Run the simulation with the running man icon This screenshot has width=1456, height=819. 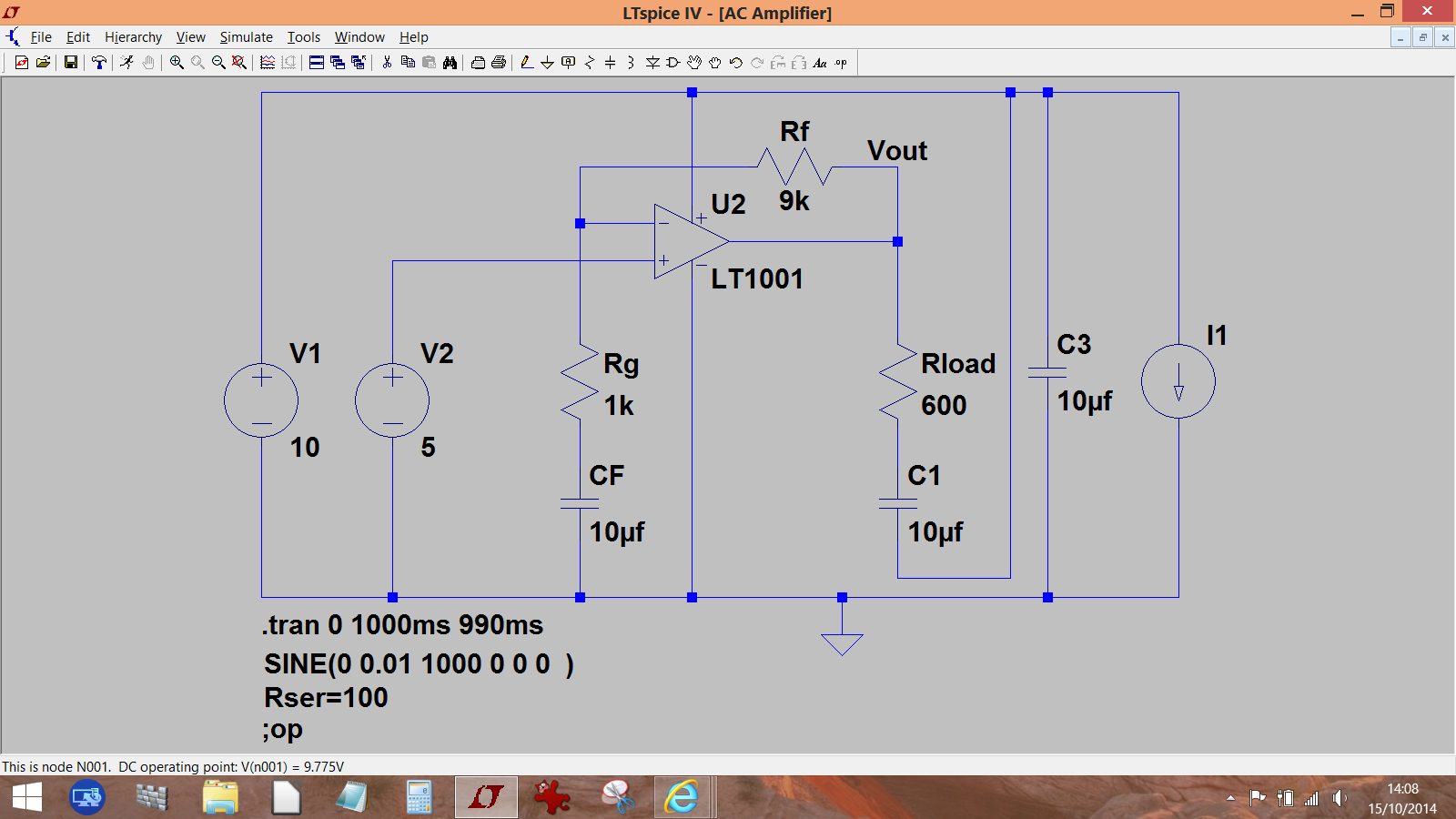[126, 63]
